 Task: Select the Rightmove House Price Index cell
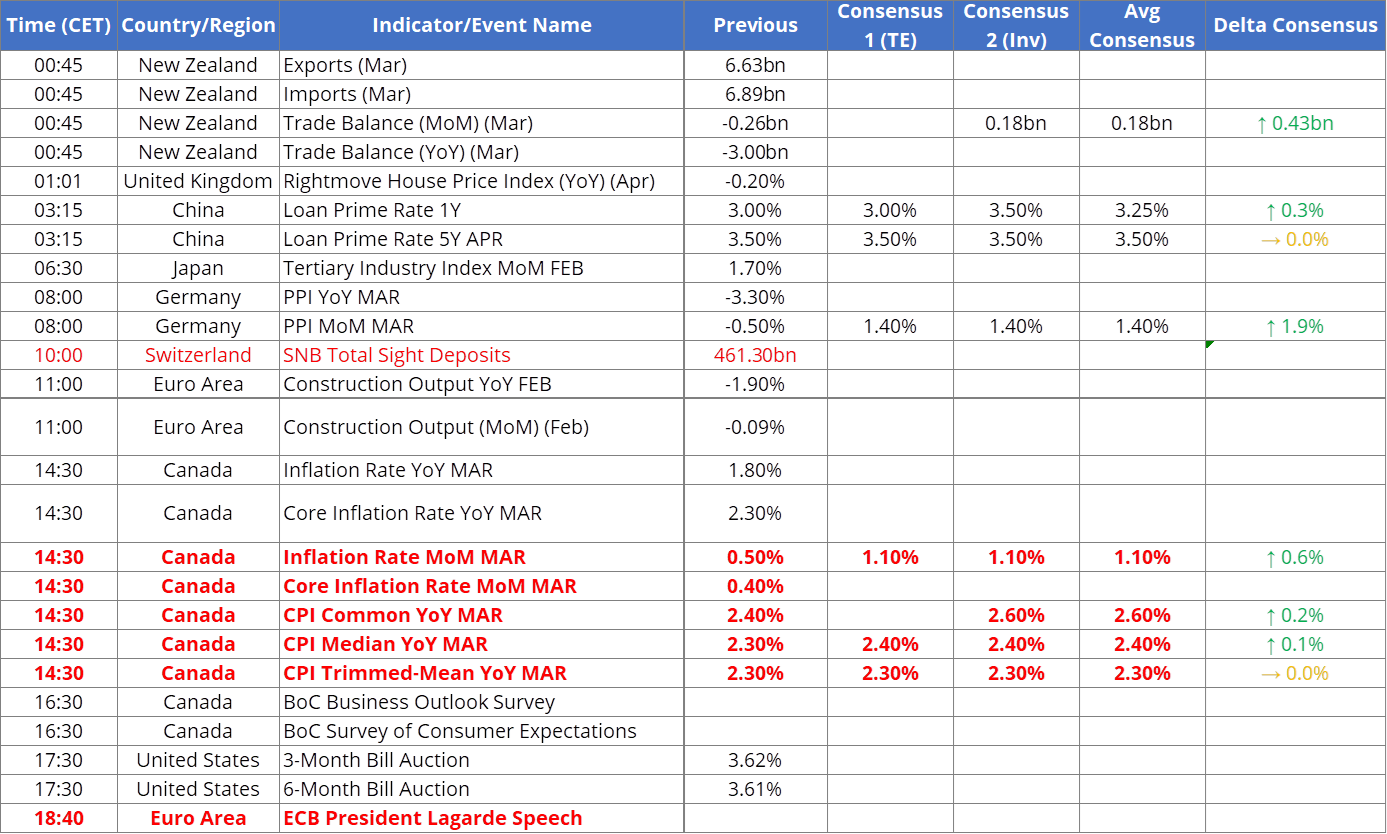[482, 181]
